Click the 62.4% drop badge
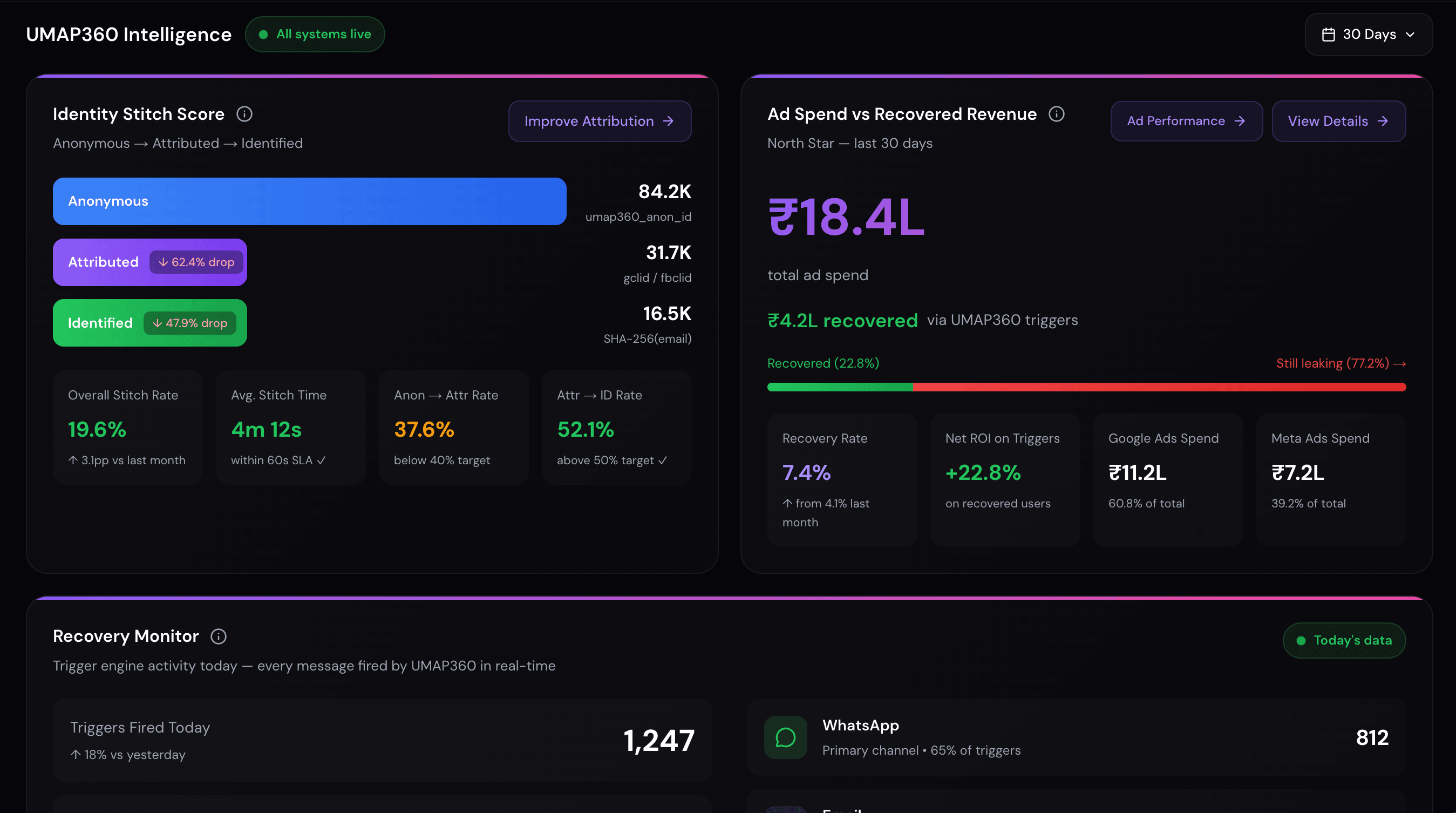The image size is (1456, 813). pyautogui.click(x=196, y=262)
